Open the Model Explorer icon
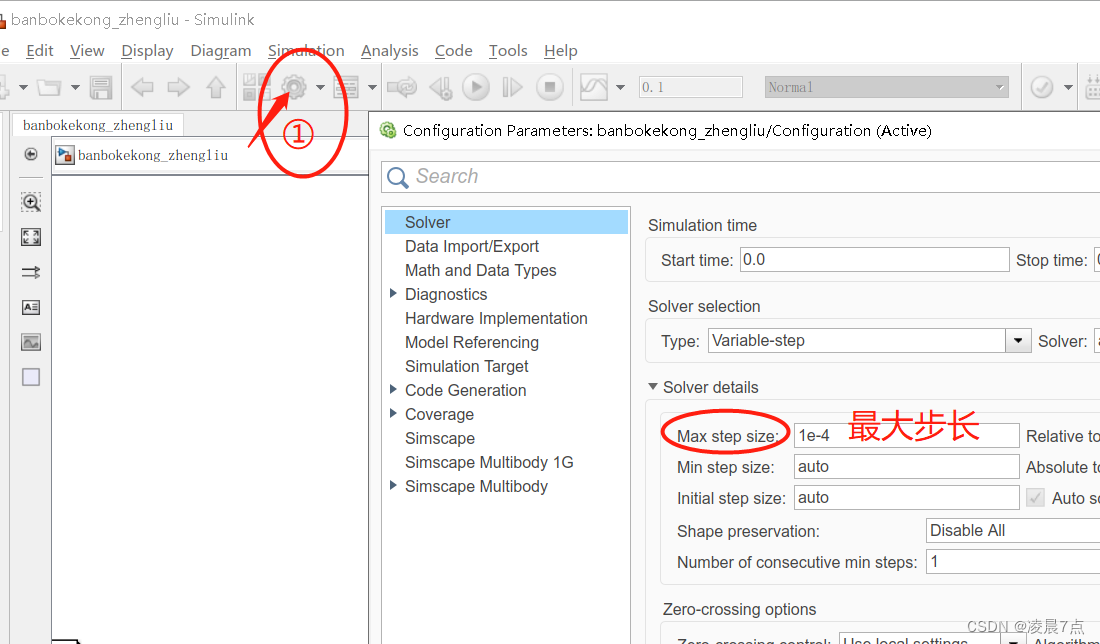 pos(347,88)
